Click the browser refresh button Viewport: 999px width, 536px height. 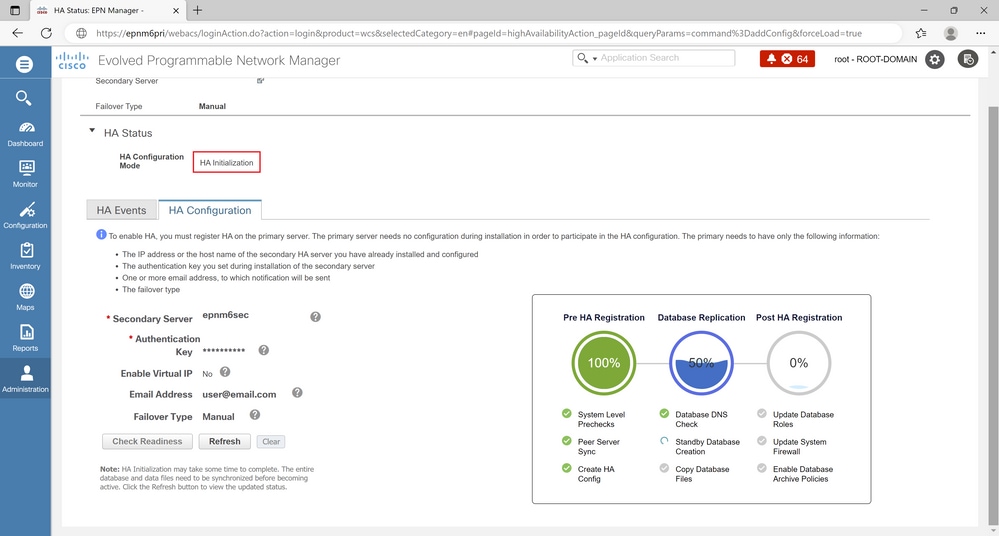coord(47,33)
